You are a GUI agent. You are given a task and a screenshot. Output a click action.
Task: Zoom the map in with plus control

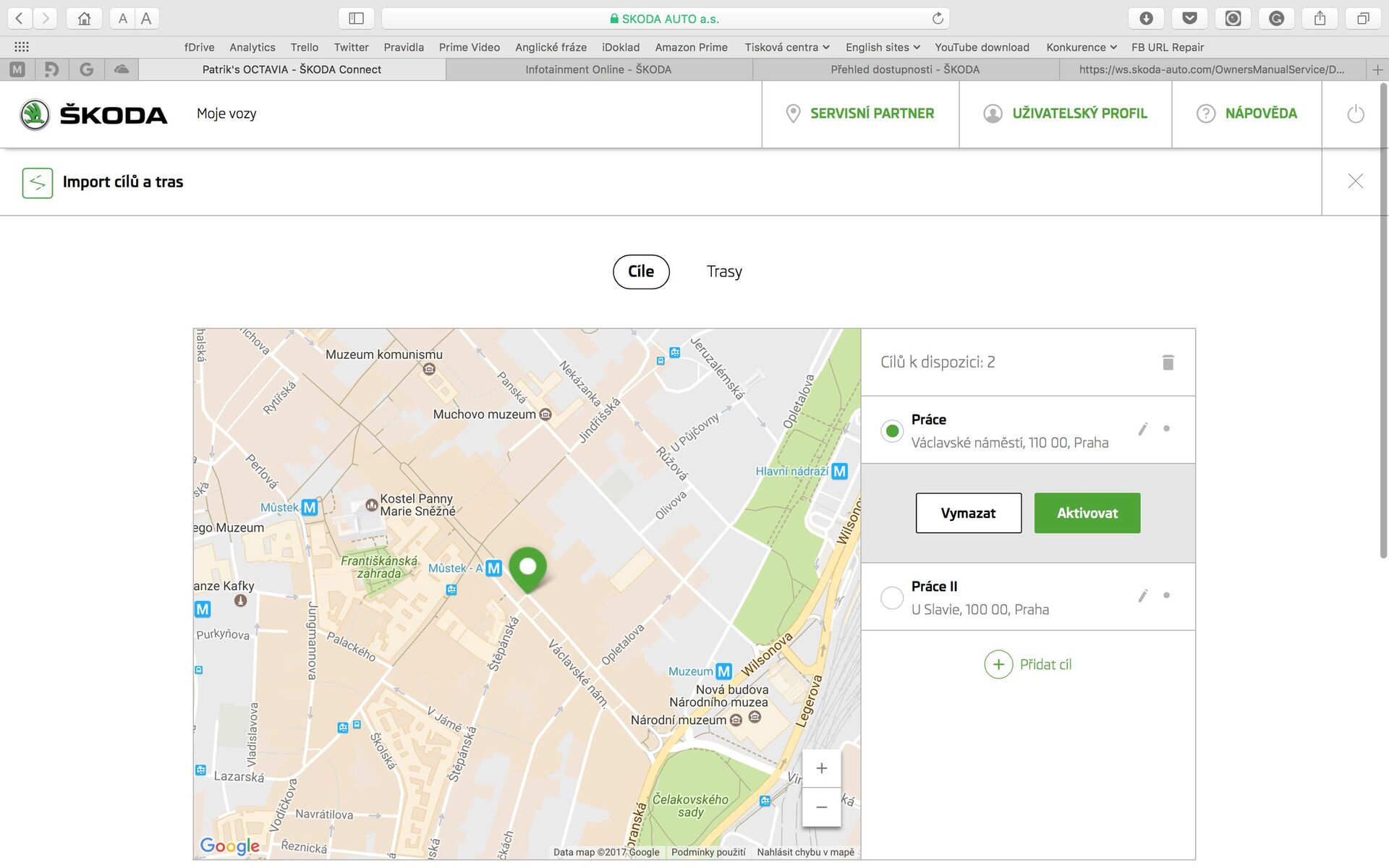tap(822, 767)
